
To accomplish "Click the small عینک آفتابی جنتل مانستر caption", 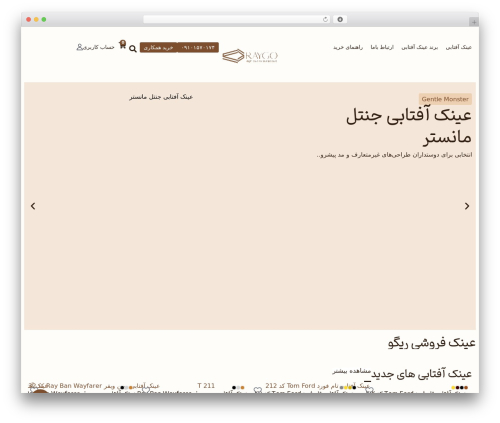I will [x=161, y=97].
